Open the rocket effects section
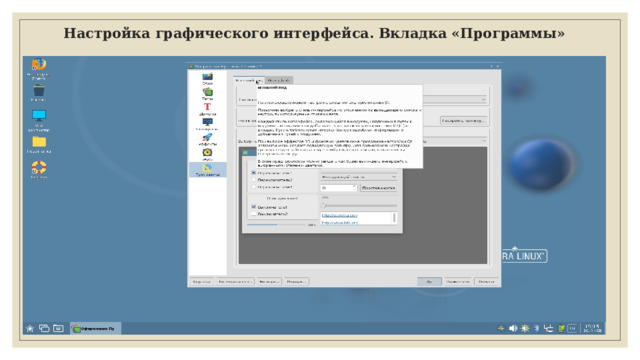Viewport: 640px width, 360px height. [x=207, y=137]
